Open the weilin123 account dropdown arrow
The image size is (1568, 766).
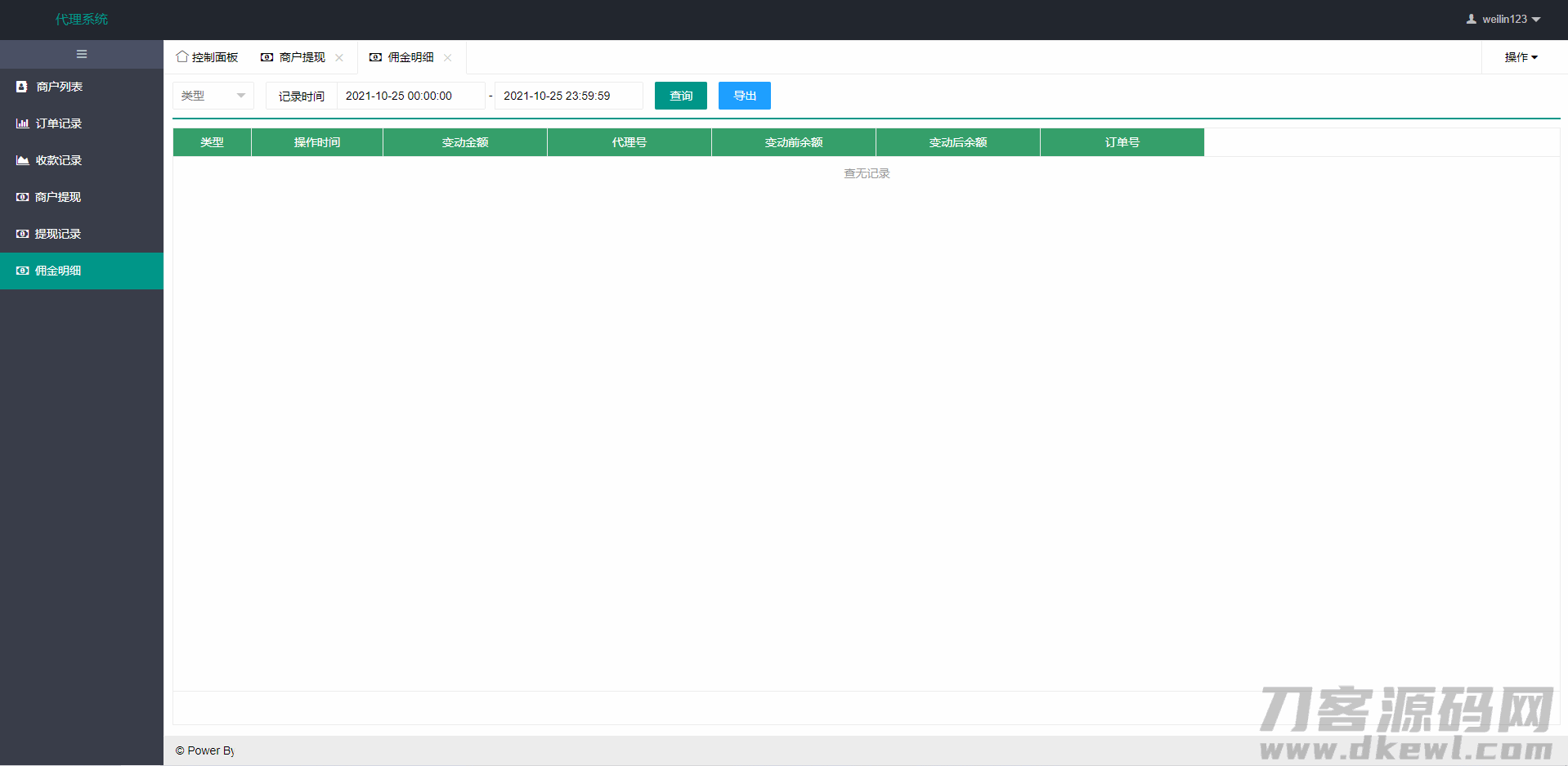point(1536,19)
